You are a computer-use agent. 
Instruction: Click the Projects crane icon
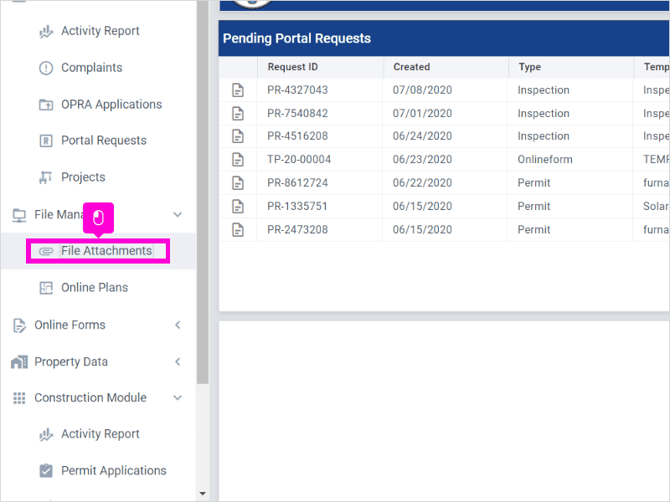(x=45, y=177)
